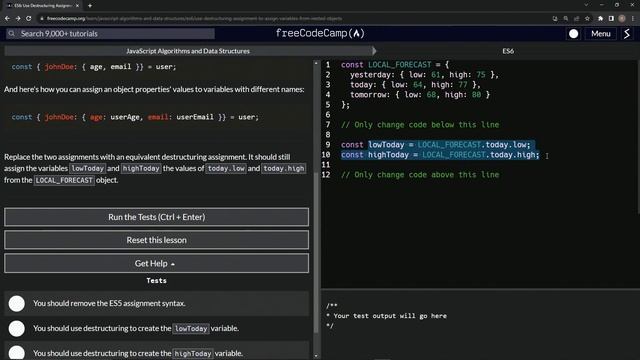Click the scroll-down arrow of instructions panel
The image size is (640, 360).
(x=316, y=356)
